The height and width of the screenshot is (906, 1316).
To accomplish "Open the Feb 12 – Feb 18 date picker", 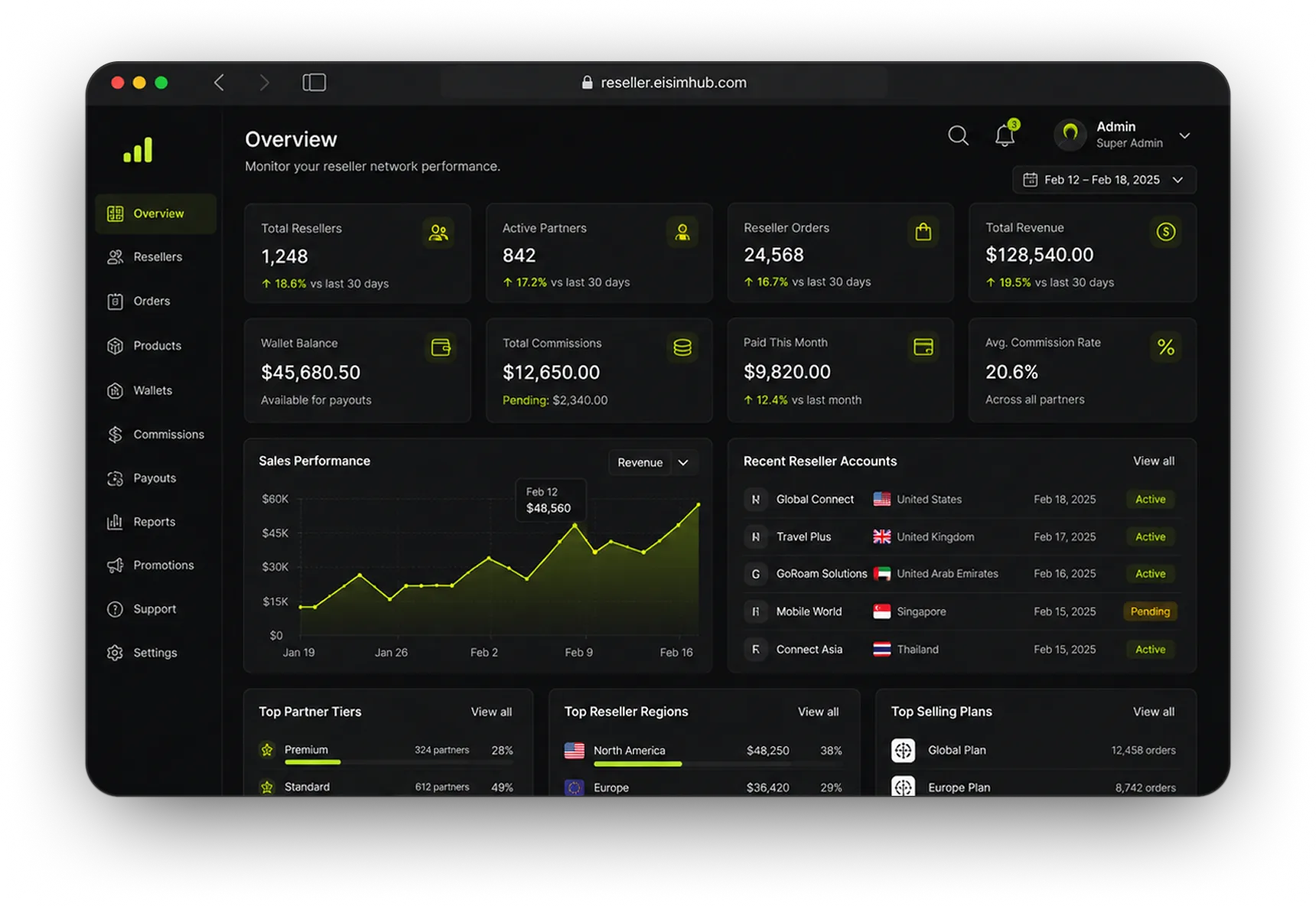I will point(1104,180).
